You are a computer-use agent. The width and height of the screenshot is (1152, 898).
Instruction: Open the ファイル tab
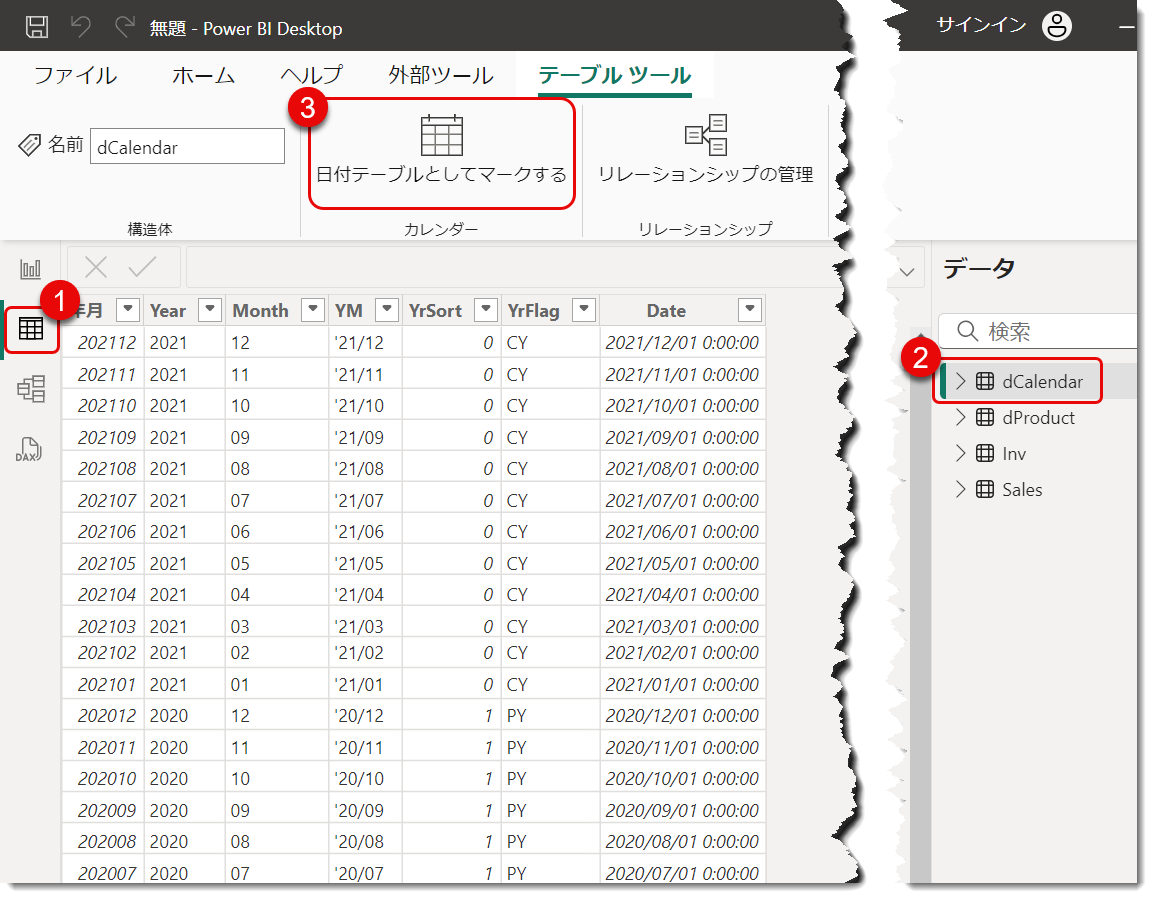coord(75,75)
